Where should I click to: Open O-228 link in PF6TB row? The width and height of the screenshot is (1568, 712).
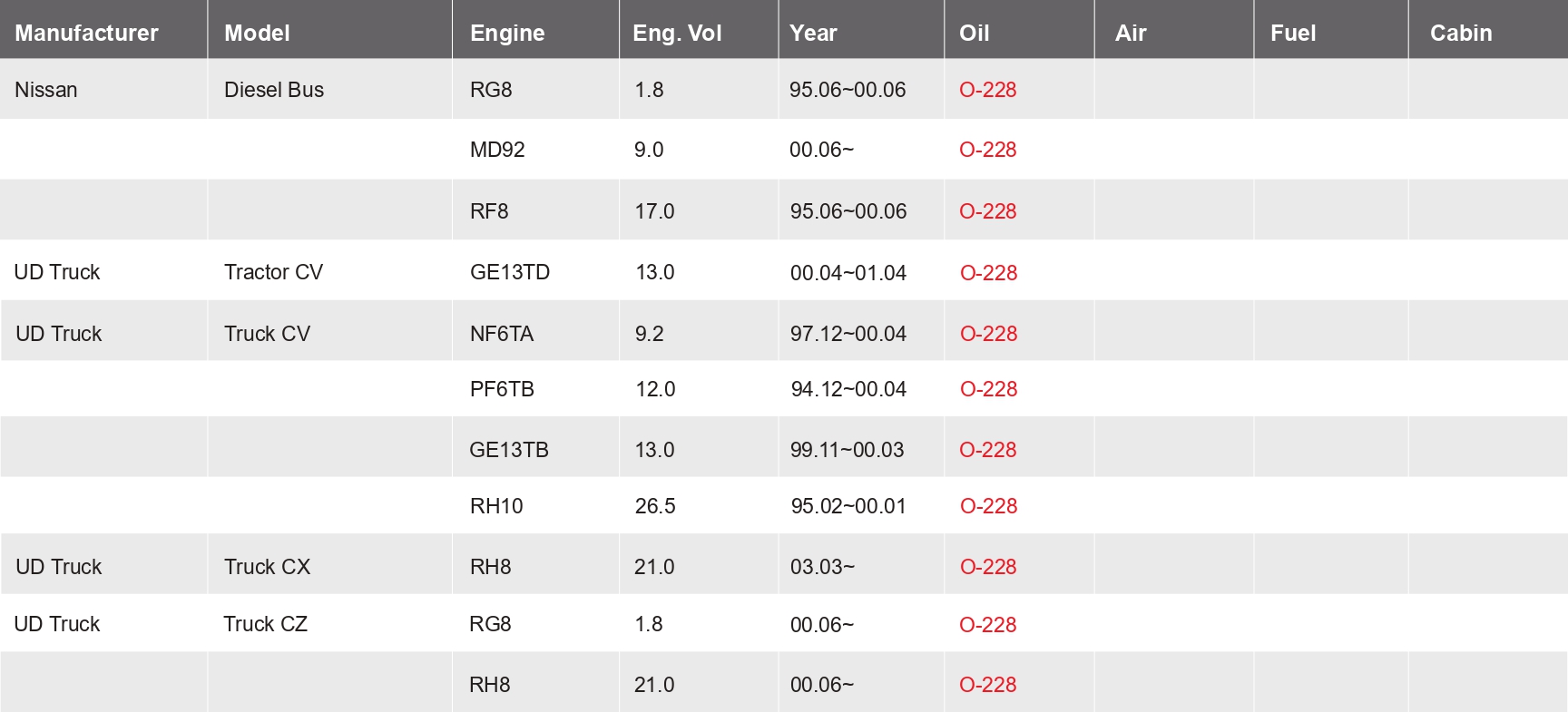[x=988, y=389]
